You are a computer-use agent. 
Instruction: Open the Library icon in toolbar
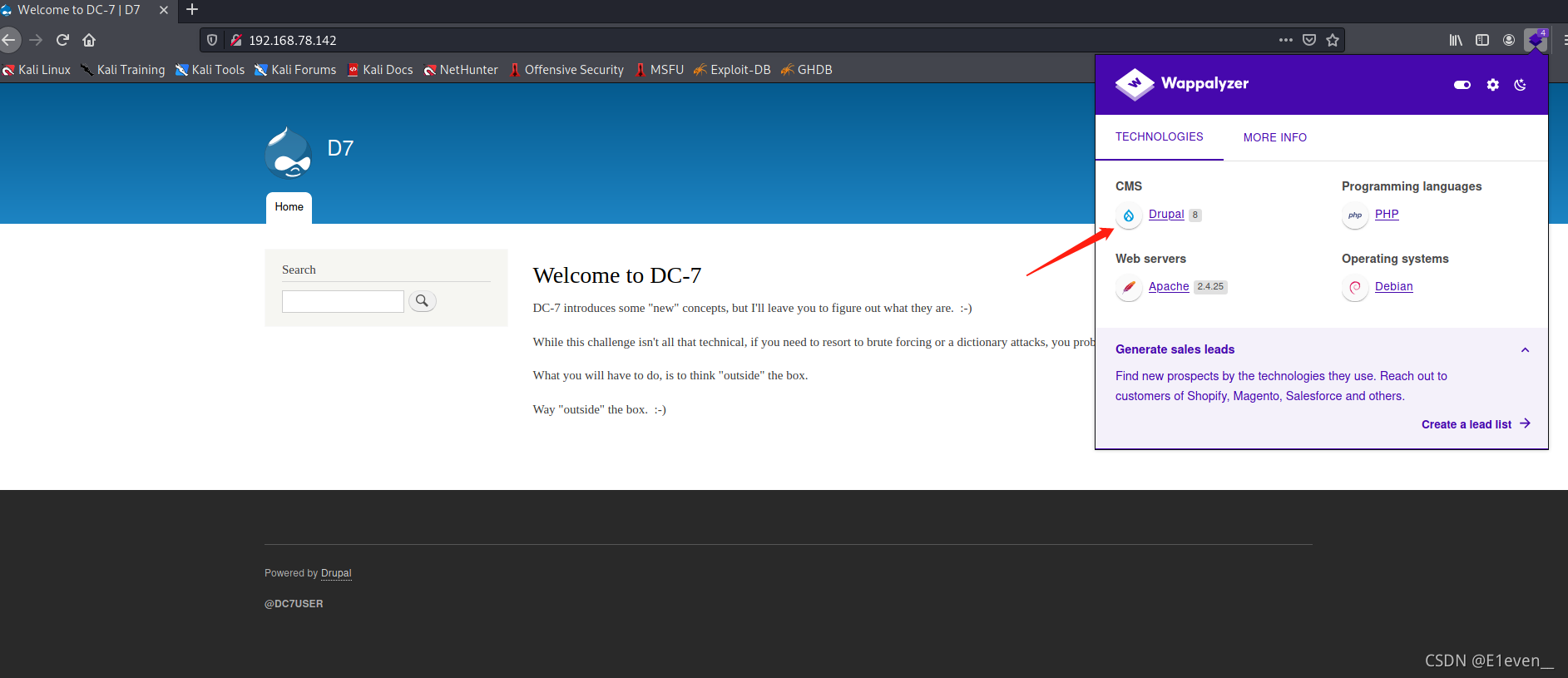pyautogui.click(x=1456, y=40)
